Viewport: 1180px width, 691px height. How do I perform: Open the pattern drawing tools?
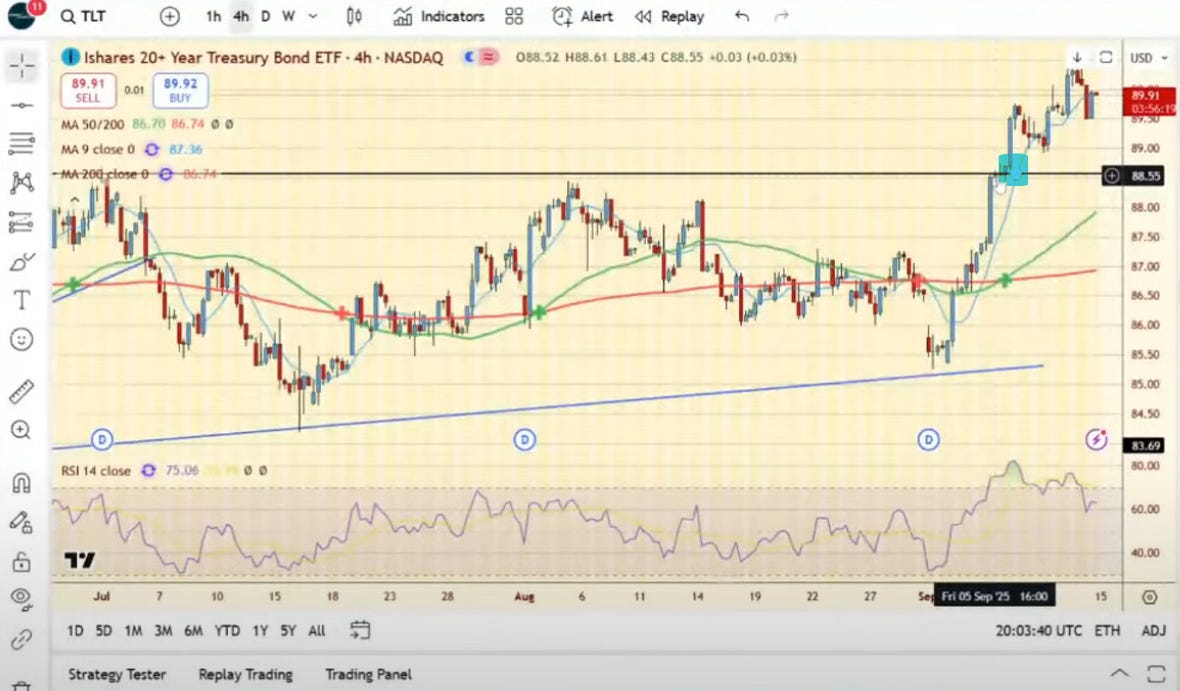click(x=22, y=182)
